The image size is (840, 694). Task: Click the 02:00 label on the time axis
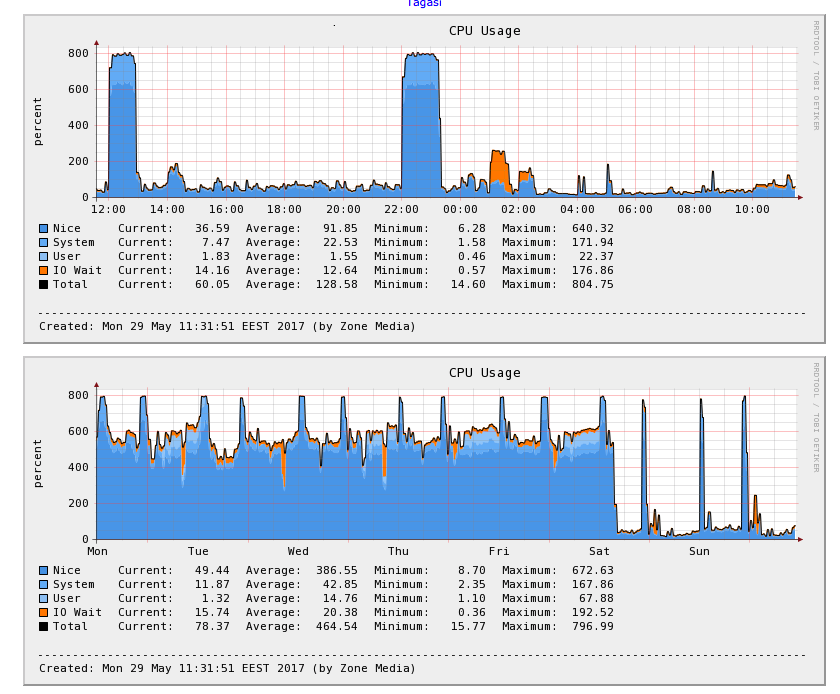(x=519, y=210)
